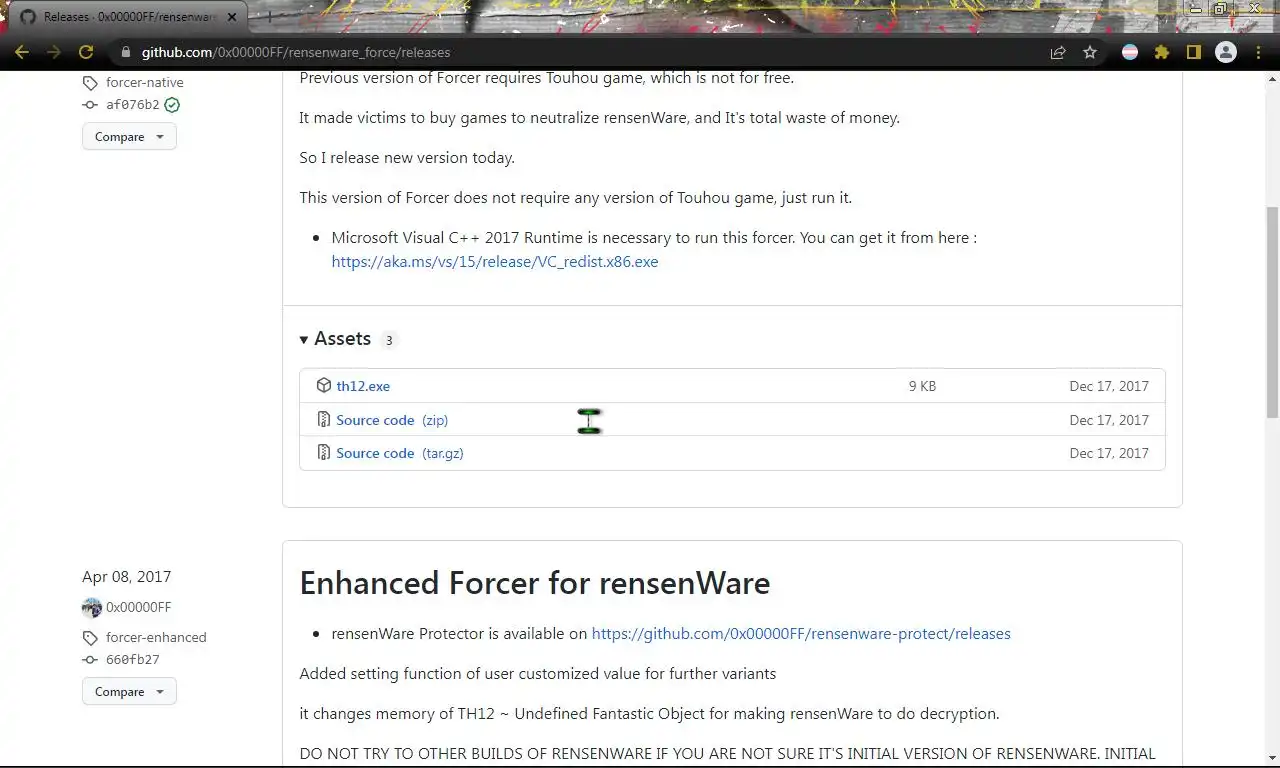Click file icon for Source code (tar.gz)

[324, 453]
